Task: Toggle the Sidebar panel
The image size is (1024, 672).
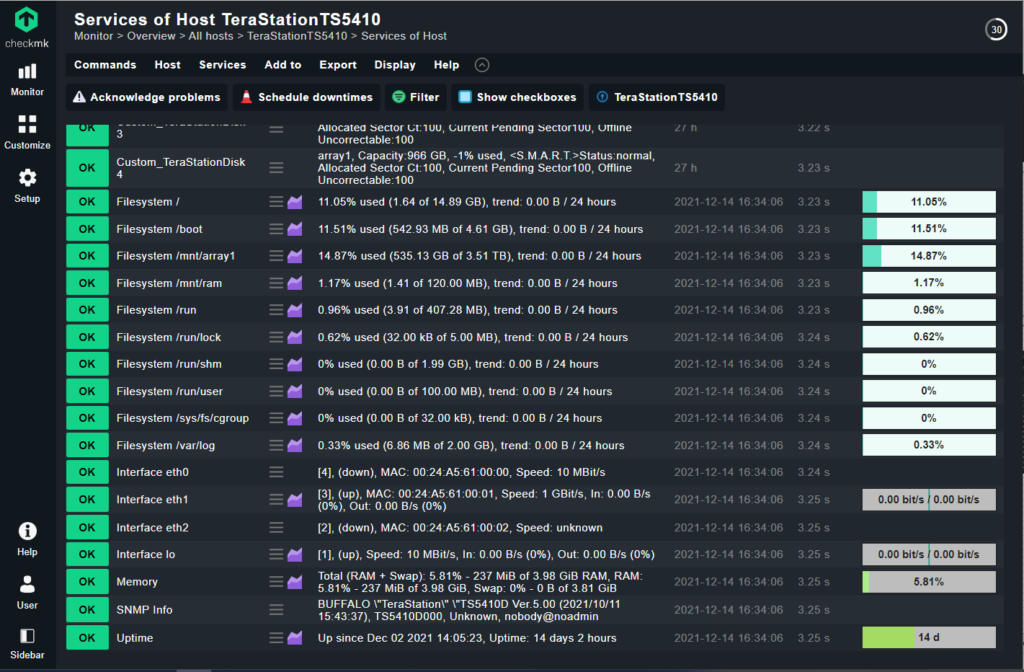Action: coord(27,644)
